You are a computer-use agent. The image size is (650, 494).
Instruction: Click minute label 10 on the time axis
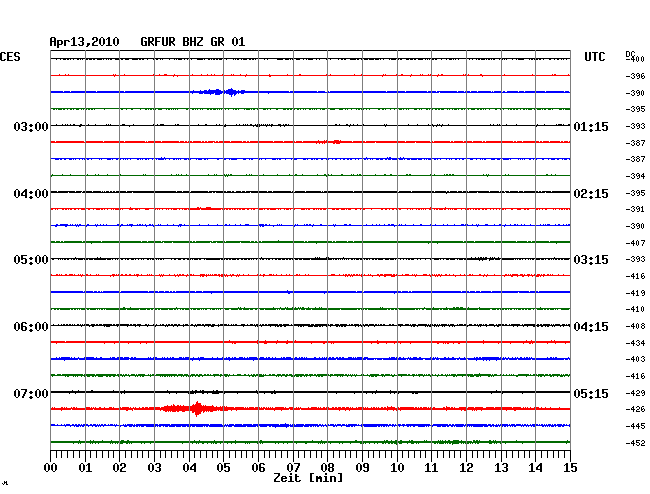pos(397,468)
